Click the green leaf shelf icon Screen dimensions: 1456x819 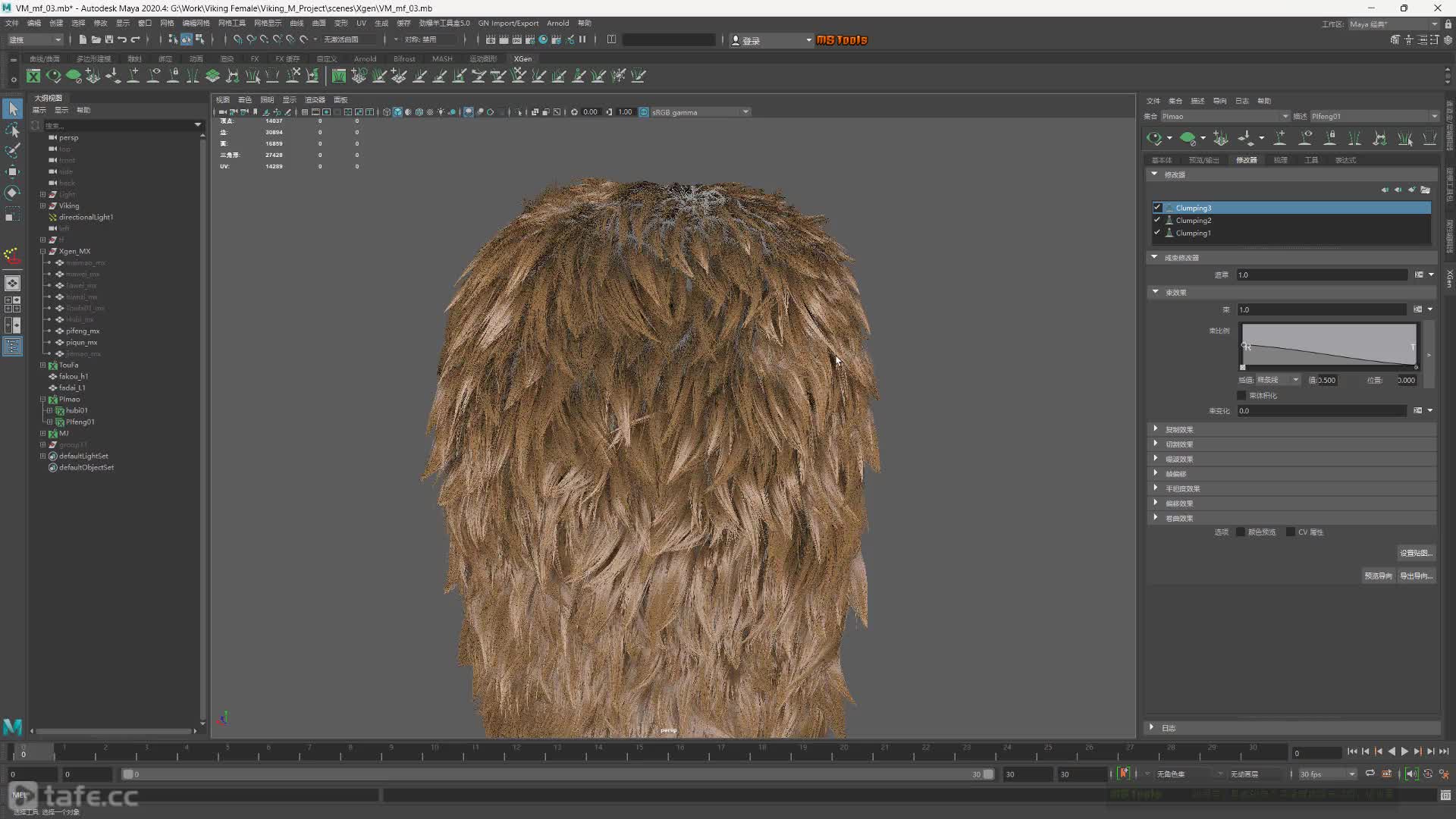coord(74,76)
